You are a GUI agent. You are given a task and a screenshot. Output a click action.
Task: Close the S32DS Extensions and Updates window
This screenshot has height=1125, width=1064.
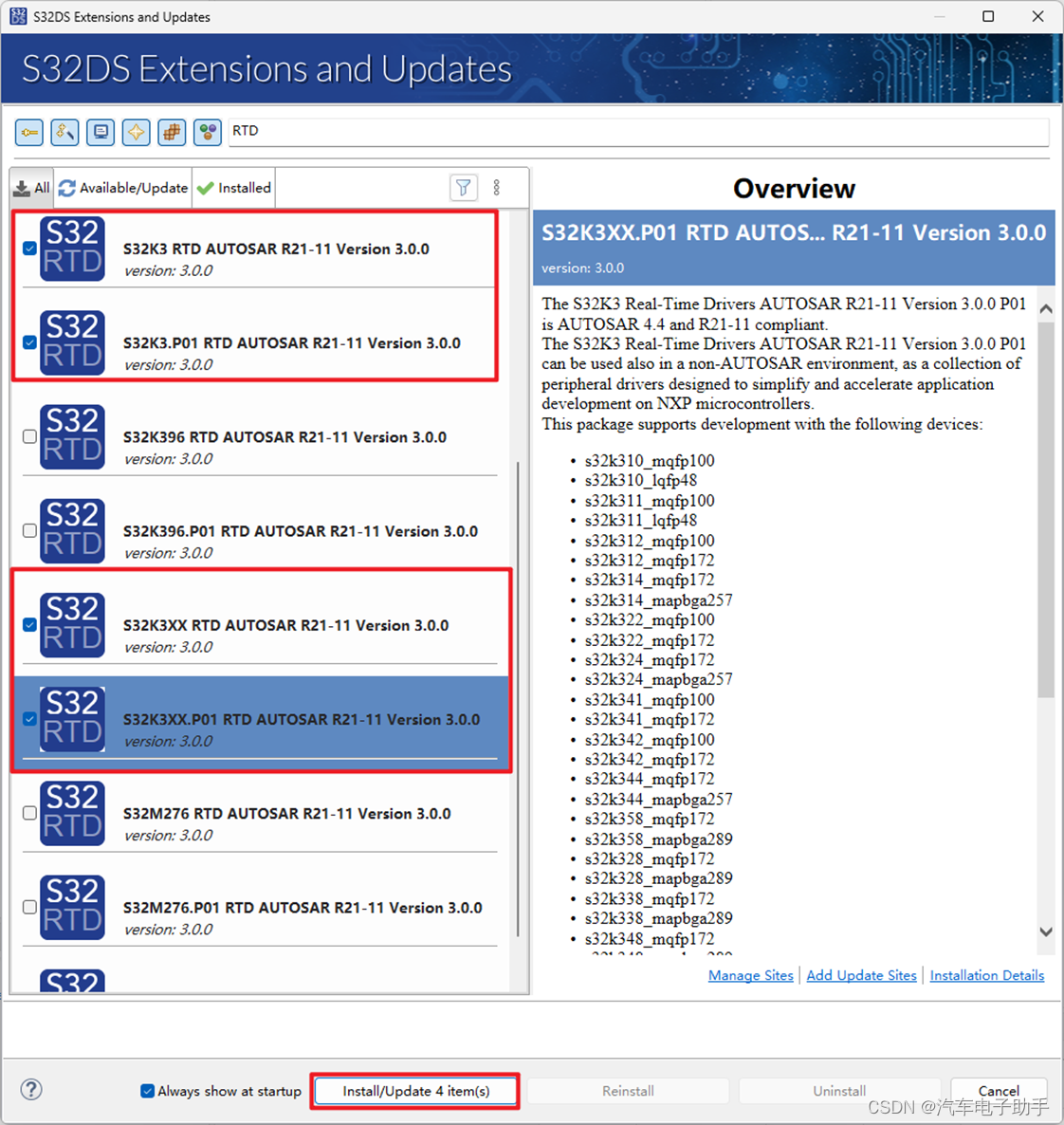coord(1037,16)
